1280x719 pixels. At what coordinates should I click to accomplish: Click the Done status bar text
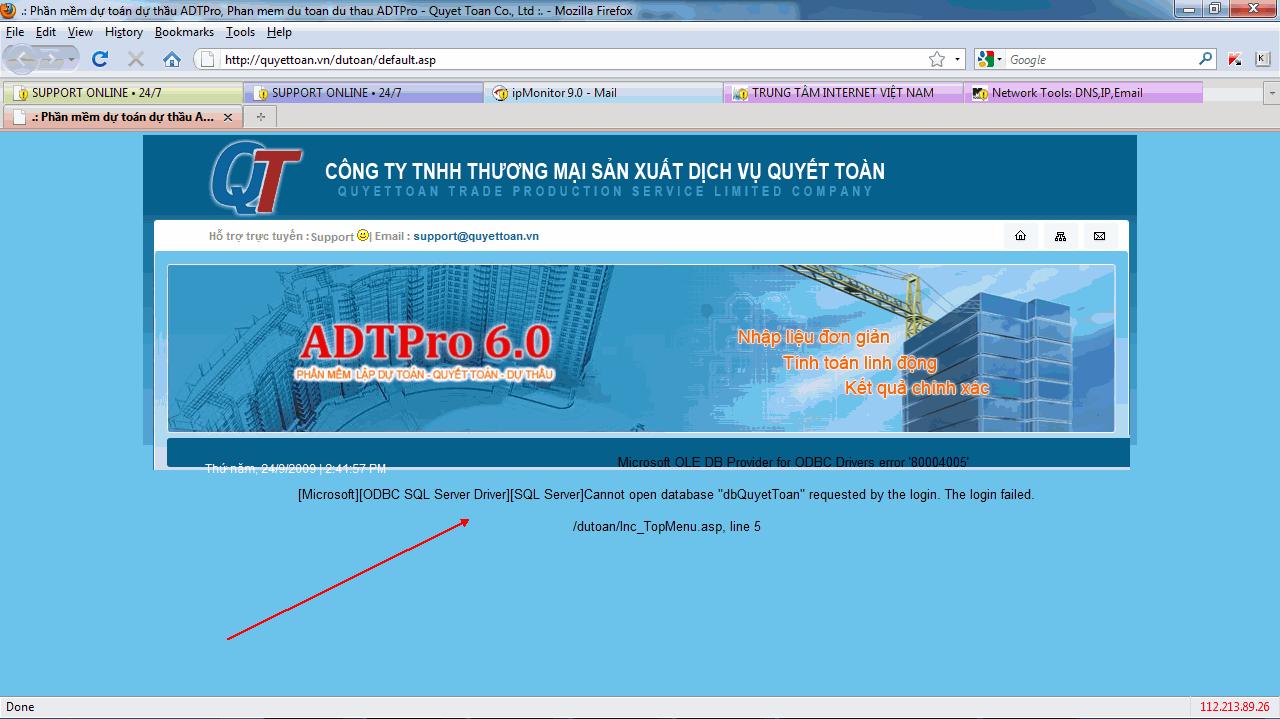click(x=20, y=707)
